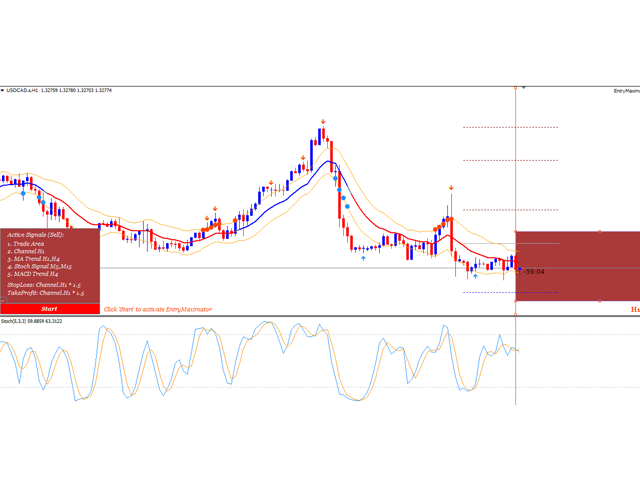Click the -59:04 candle countdown timer
The height and width of the screenshot is (480, 640).
(534, 272)
